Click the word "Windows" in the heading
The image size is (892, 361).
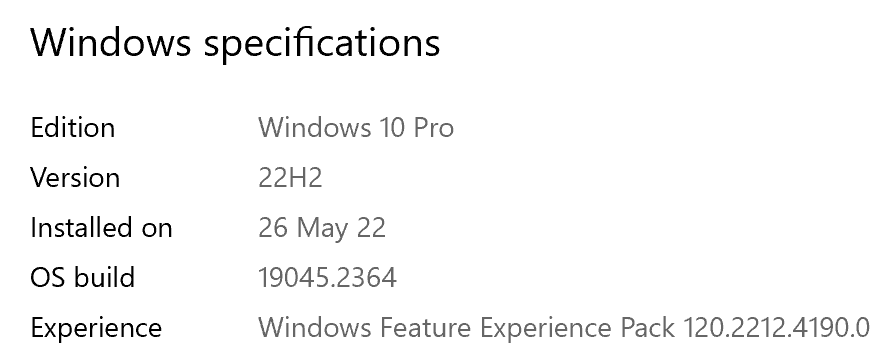coord(111,42)
